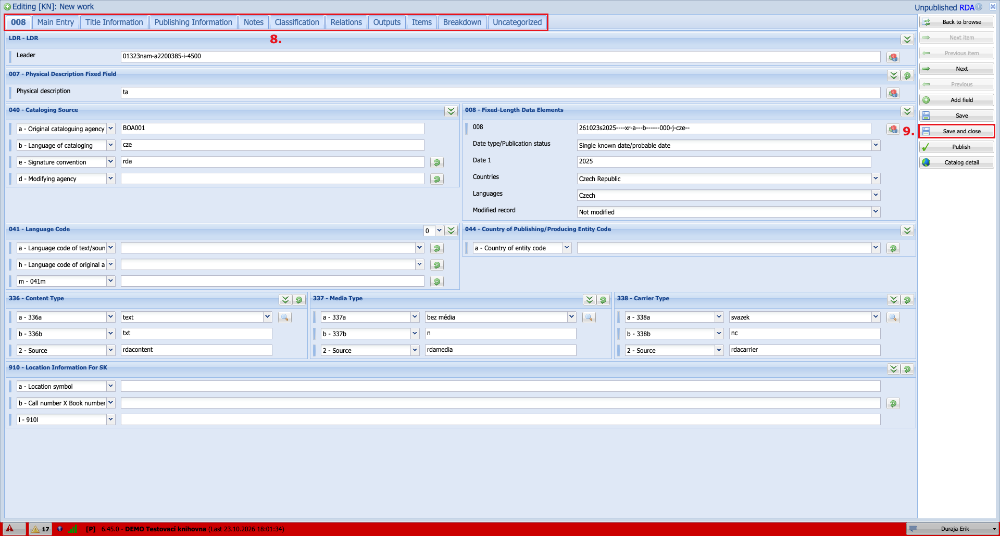
Task: Click magnifier lookup icon beside 337a bez média
Action: 589,317
